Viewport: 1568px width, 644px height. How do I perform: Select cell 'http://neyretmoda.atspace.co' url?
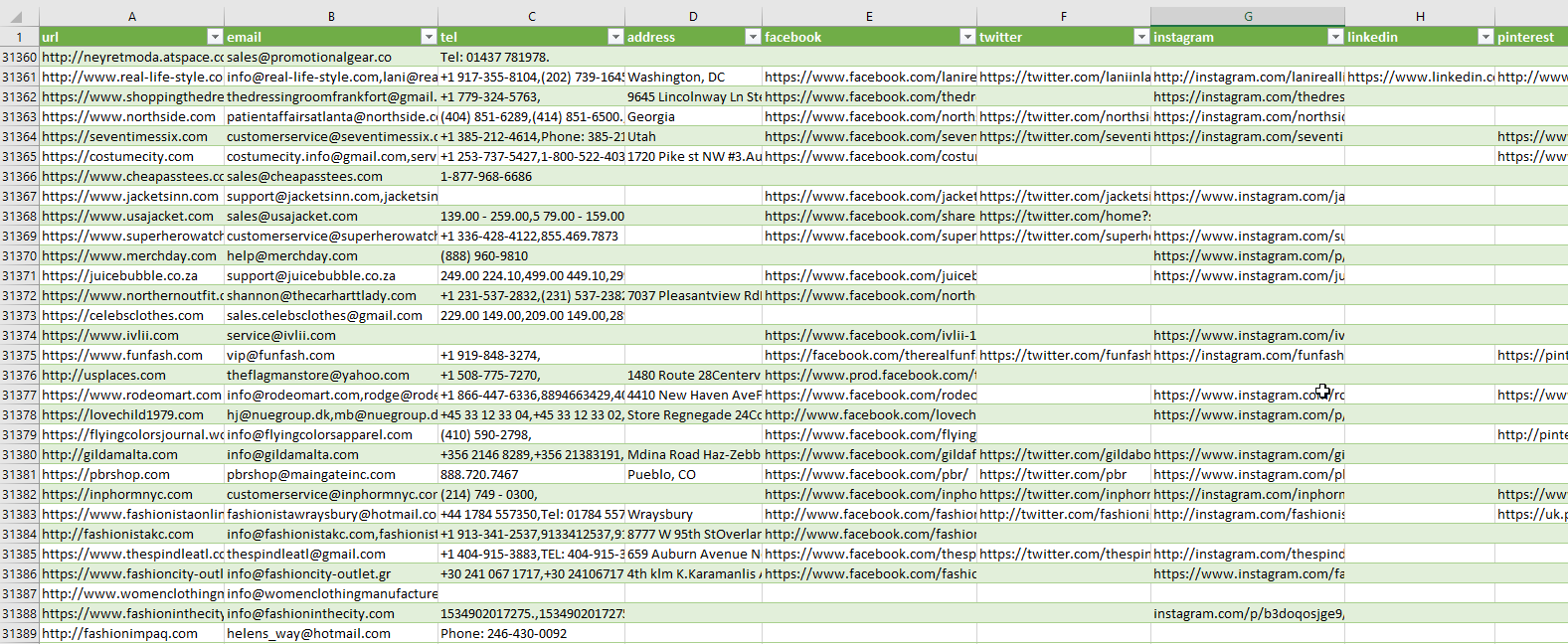click(132, 57)
